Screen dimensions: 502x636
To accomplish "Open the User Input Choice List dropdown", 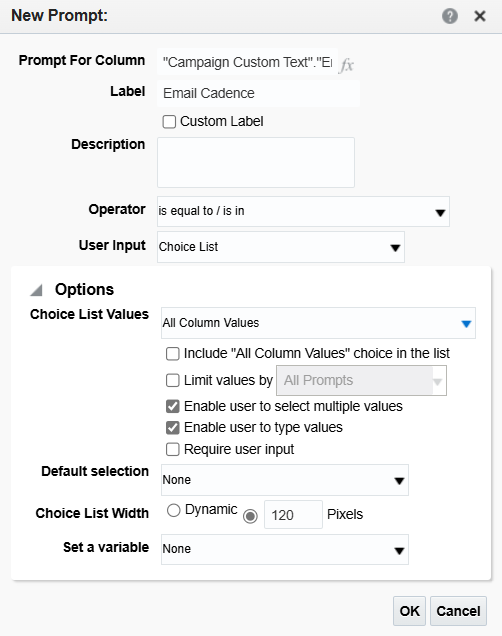I will point(281,247).
